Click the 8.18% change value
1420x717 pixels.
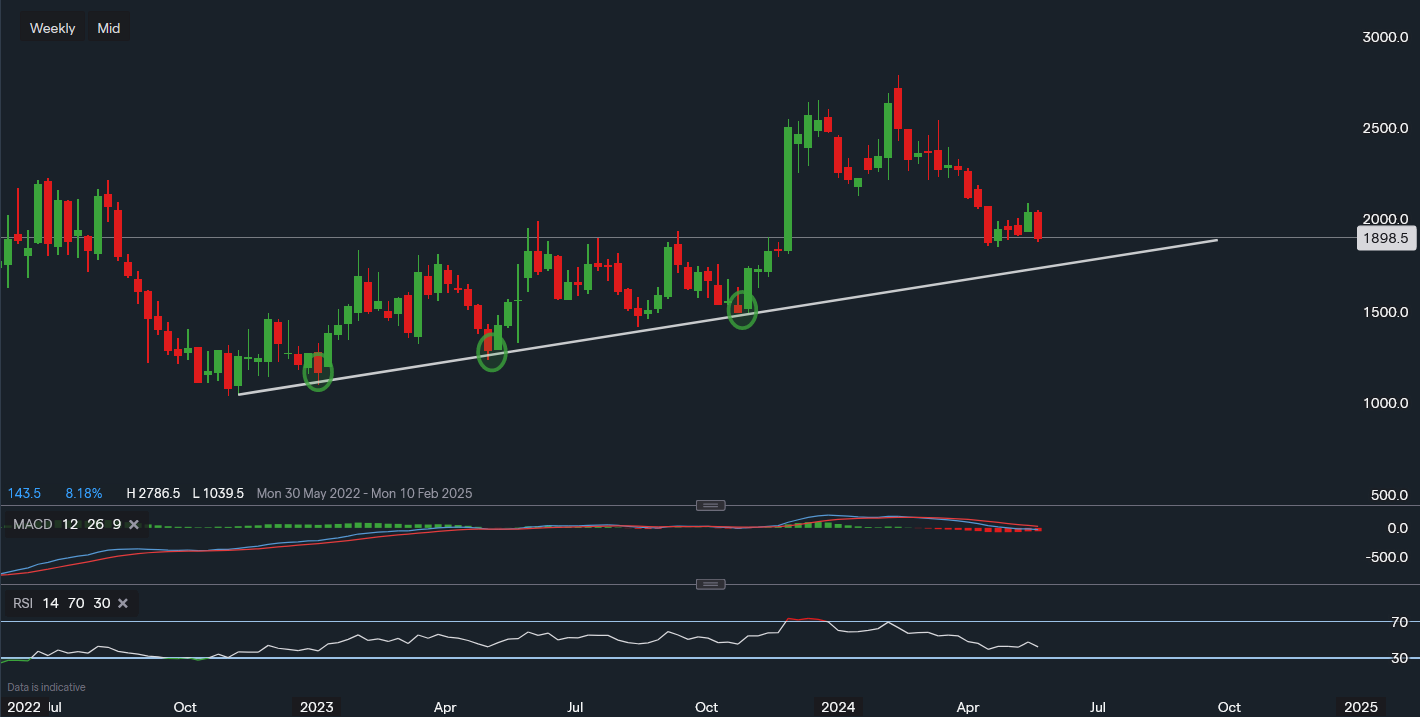pos(83,493)
